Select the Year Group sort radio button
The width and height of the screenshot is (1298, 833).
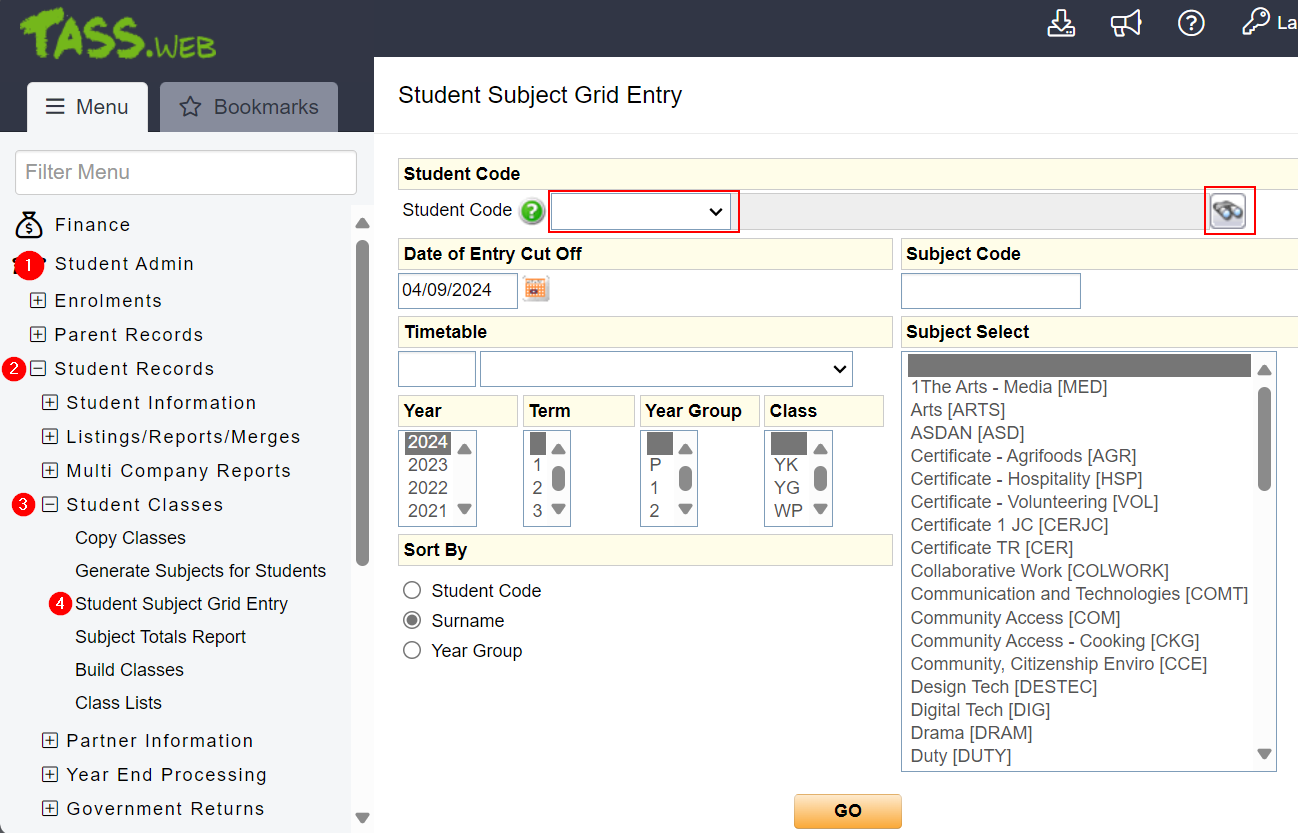(412, 651)
